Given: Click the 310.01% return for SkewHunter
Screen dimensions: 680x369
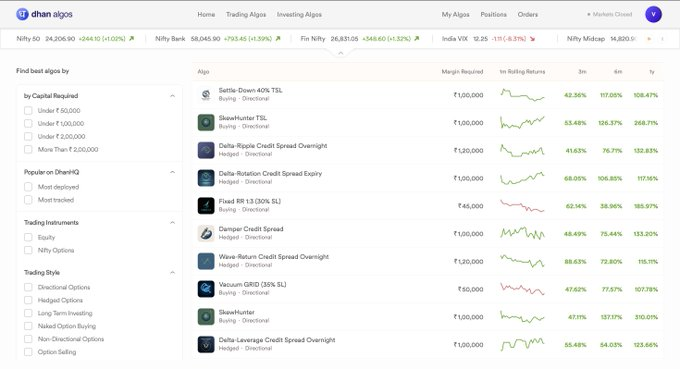Looking at the screenshot, I should pos(646,317).
